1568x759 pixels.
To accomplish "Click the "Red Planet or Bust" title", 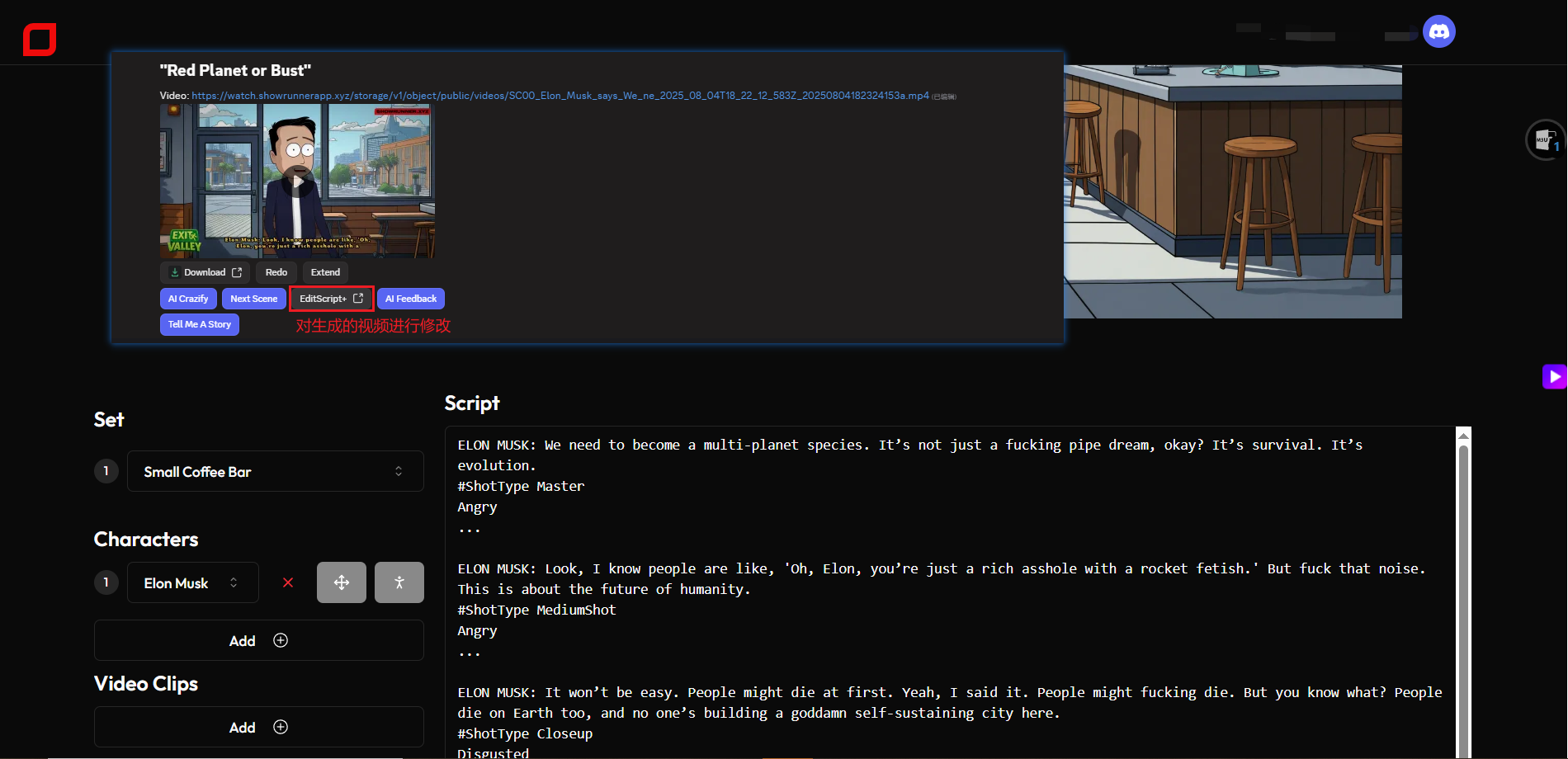I will [235, 70].
